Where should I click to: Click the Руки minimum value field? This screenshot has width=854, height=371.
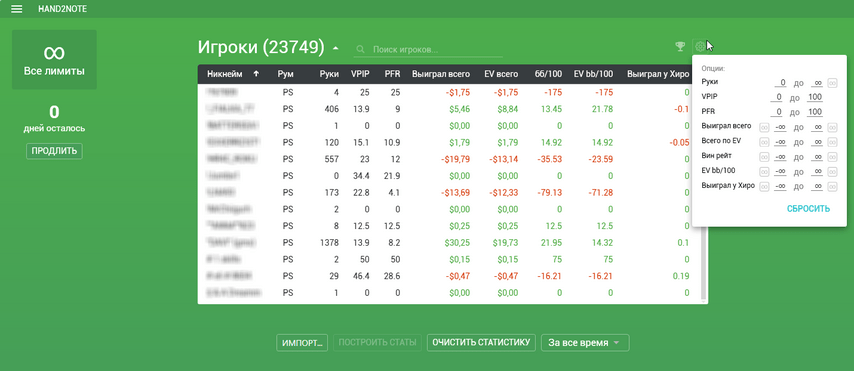(780, 83)
